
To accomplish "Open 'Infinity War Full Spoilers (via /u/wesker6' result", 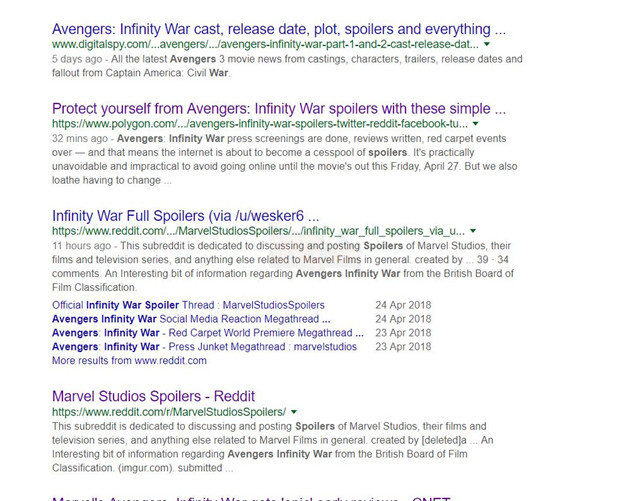I will point(186,216).
